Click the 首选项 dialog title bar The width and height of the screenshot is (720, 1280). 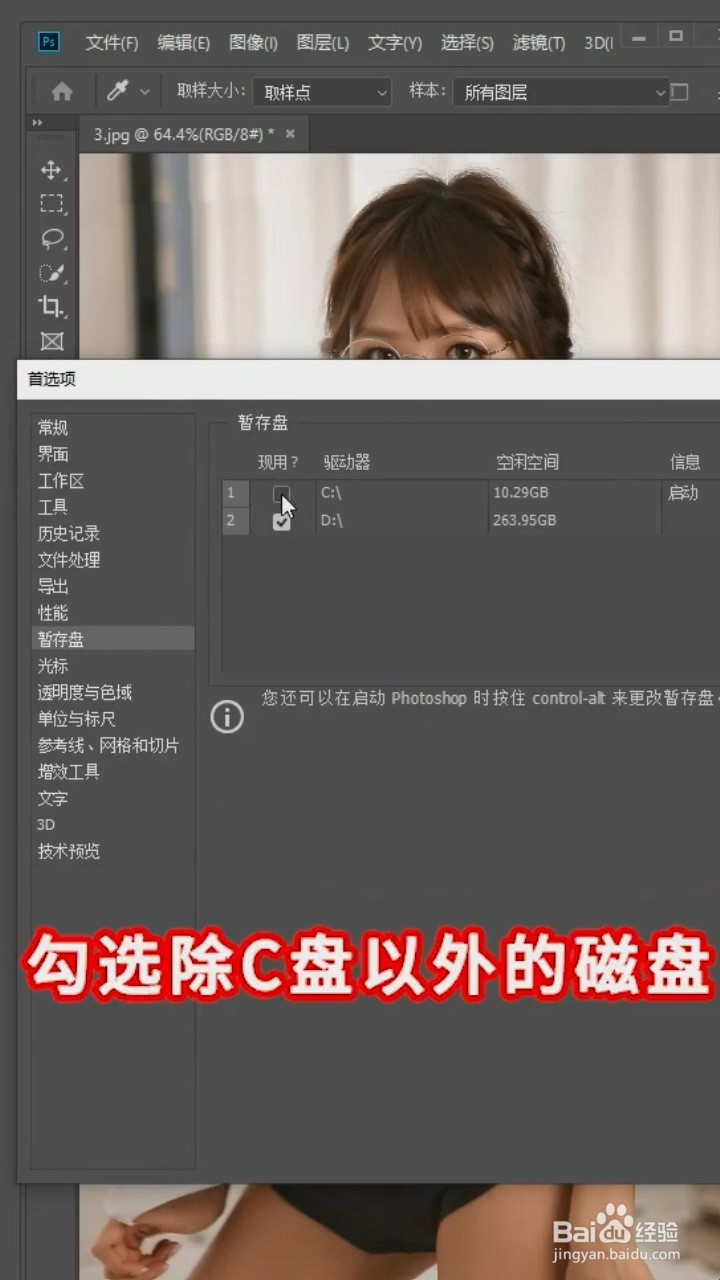tap(368, 379)
